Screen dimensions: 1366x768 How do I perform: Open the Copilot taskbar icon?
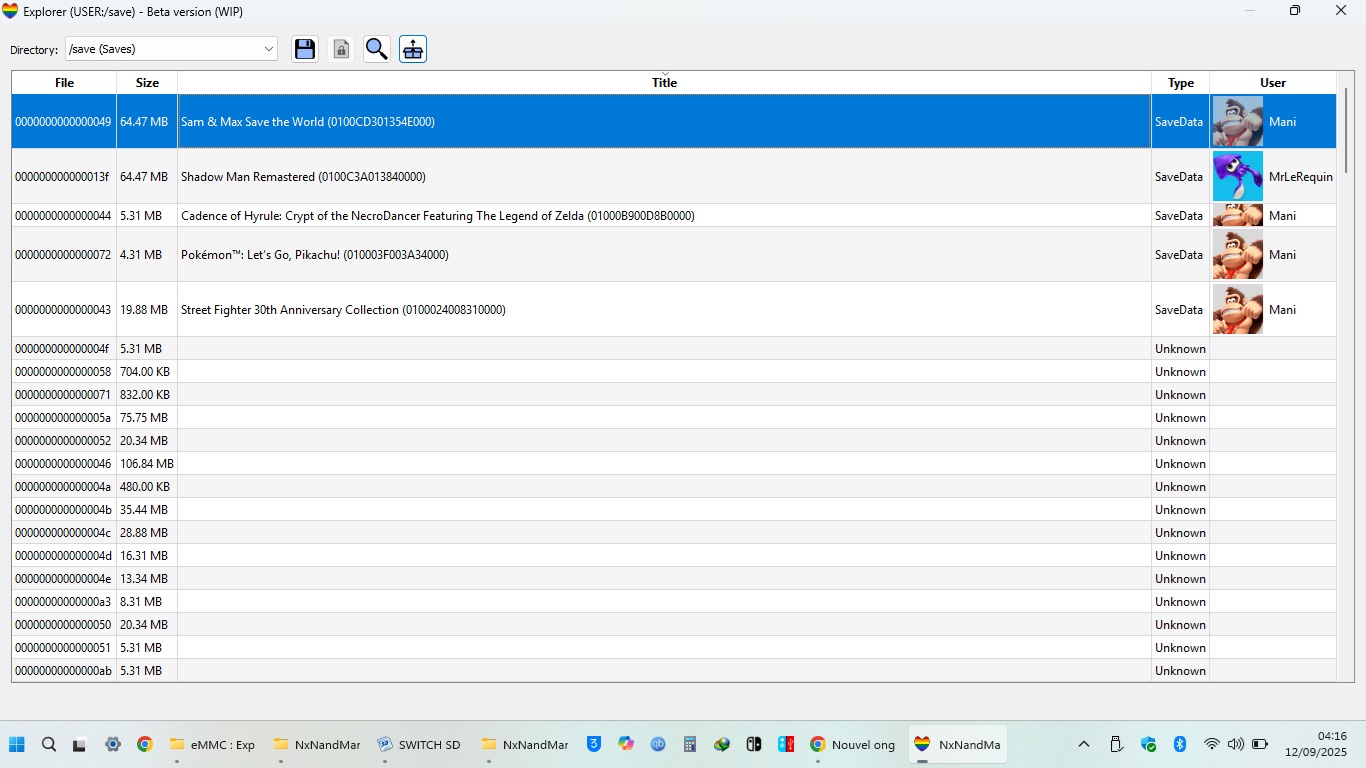[626, 744]
